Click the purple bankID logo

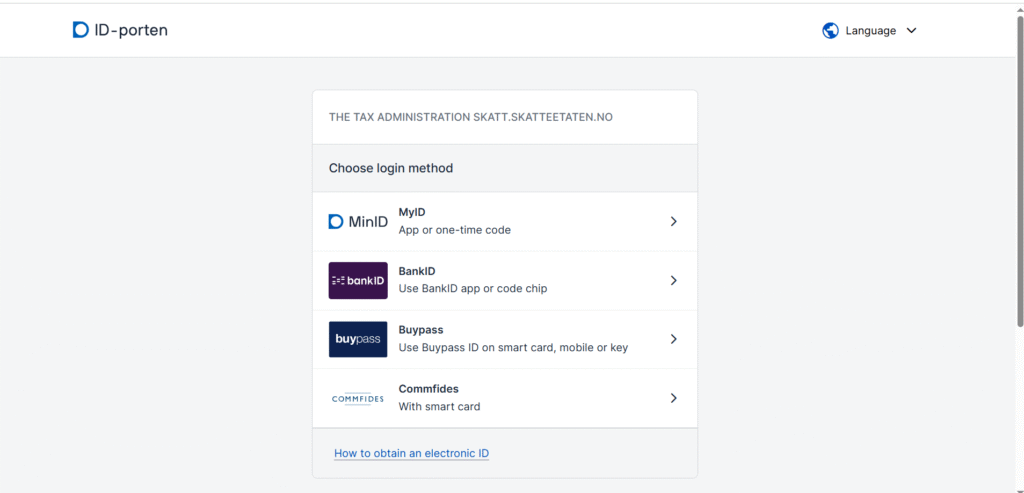coord(358,281)
